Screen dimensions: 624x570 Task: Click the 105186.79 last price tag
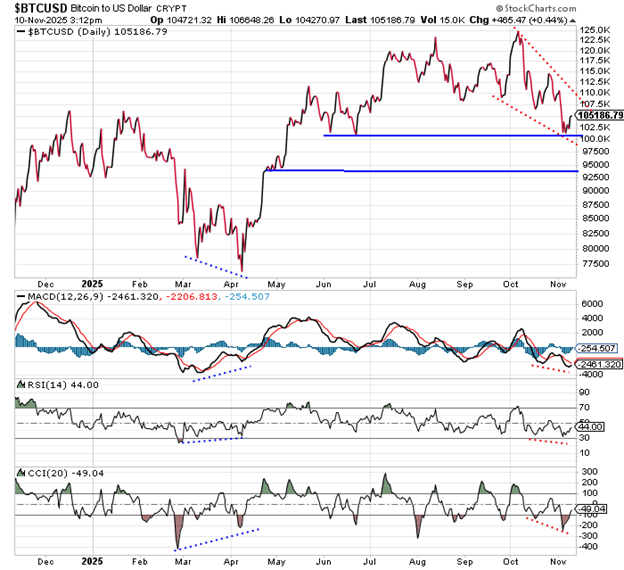(x=599, y=115)
